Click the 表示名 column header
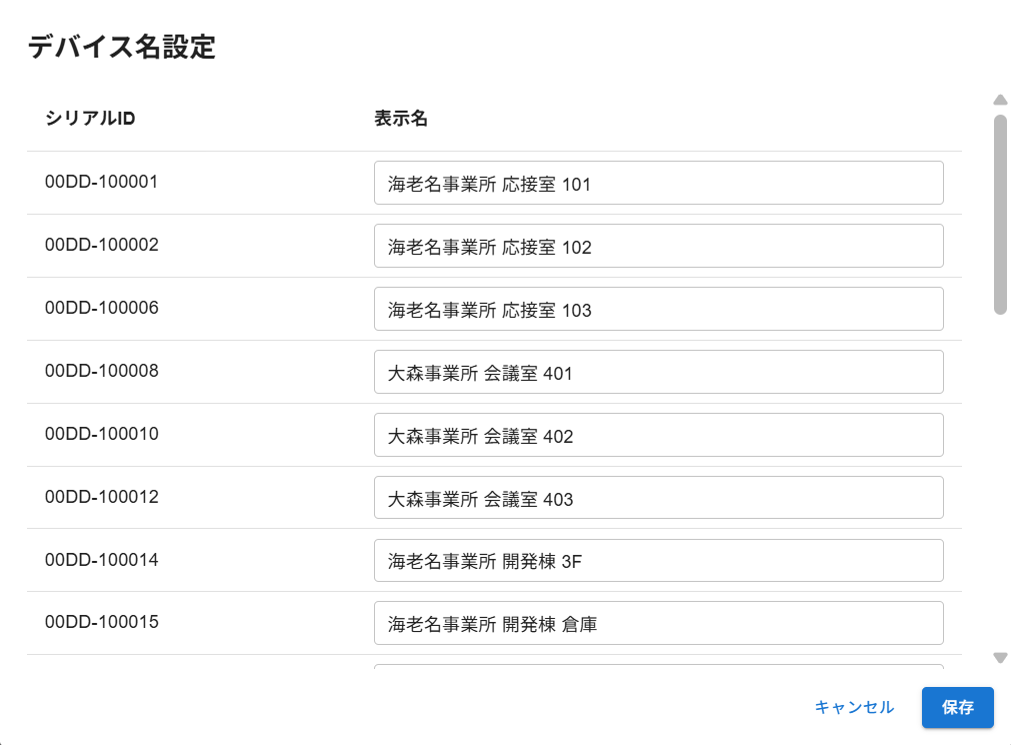The height and width of the screenshot is (745, 1011). 401,118
